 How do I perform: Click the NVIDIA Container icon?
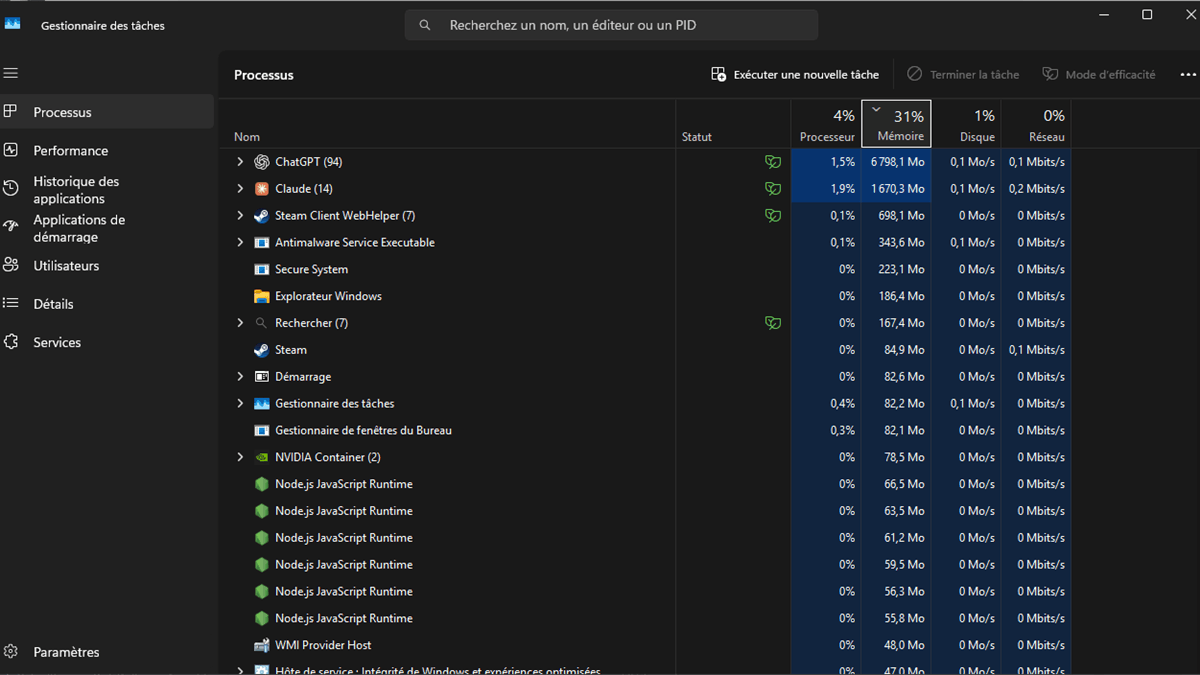pos(262,458)
